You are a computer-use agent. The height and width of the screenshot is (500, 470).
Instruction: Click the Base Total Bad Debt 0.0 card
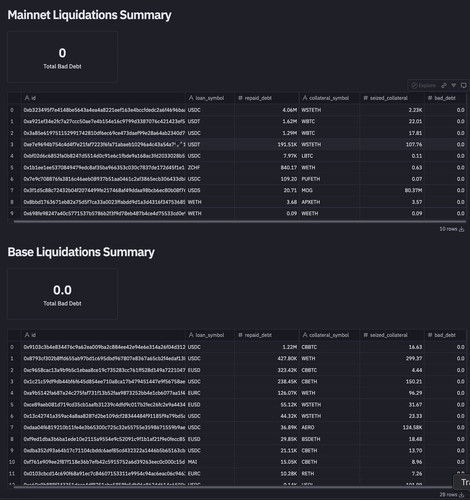[62, 294]
